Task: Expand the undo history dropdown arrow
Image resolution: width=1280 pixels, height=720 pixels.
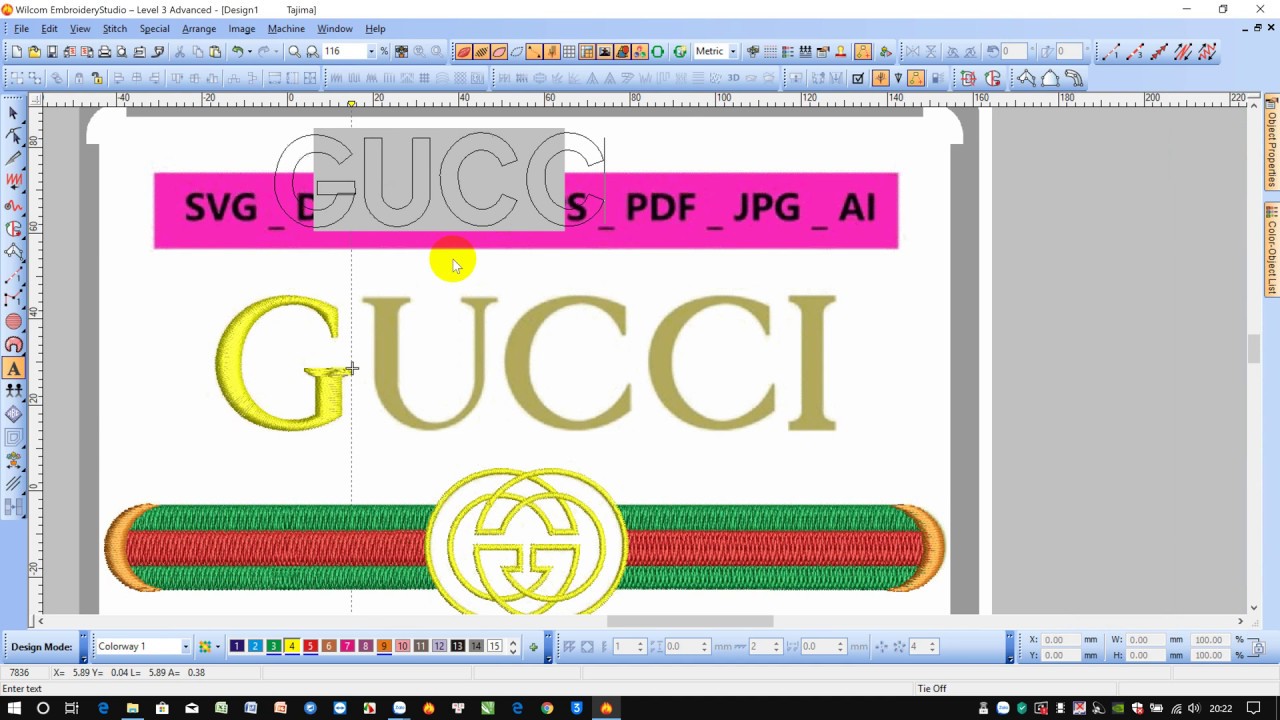Action: click(x=250, y=52)
